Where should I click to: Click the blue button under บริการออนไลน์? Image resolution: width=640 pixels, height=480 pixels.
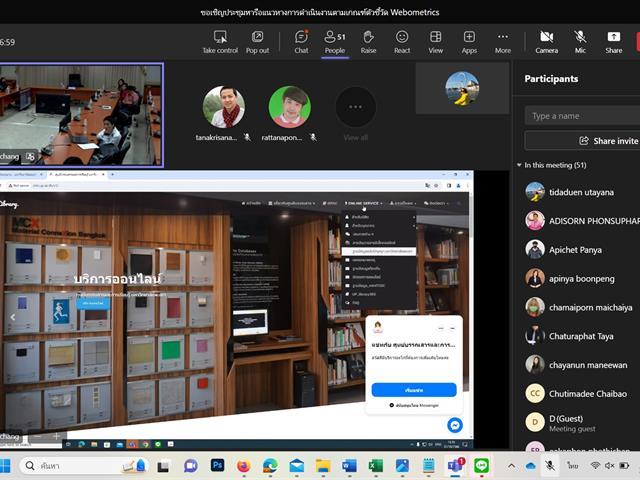[x=93, y=303]
